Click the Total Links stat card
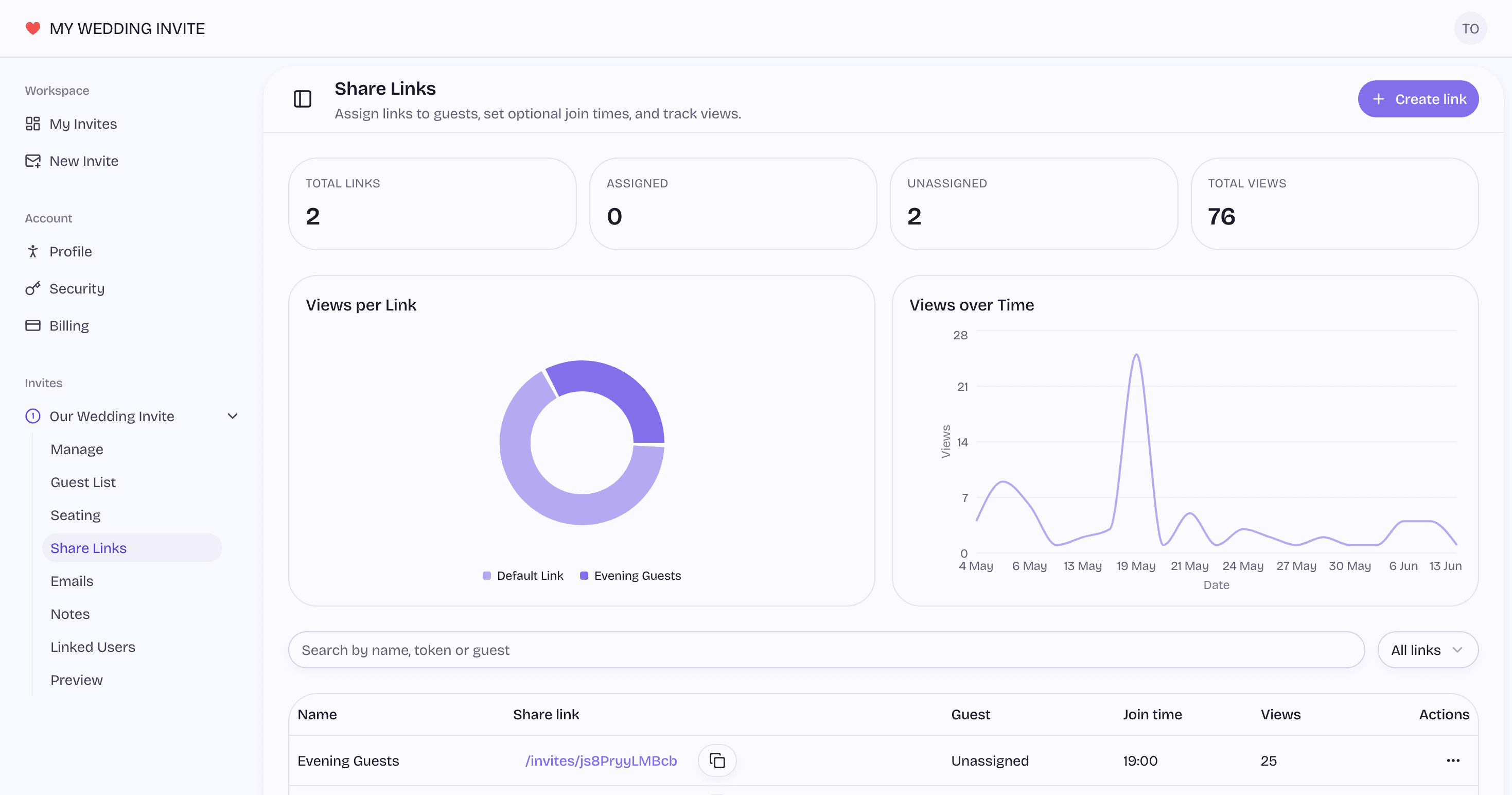This screenshot has height=795, width=1512. (x=432, y=204)
